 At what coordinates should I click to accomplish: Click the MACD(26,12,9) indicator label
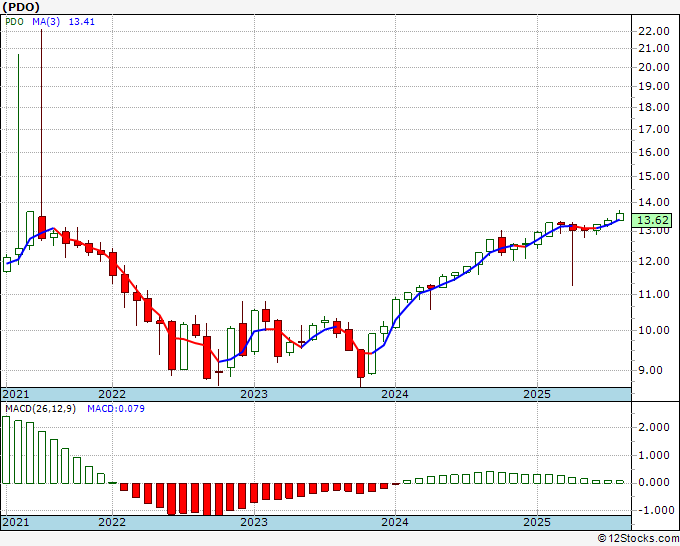[x=40, y=409]
